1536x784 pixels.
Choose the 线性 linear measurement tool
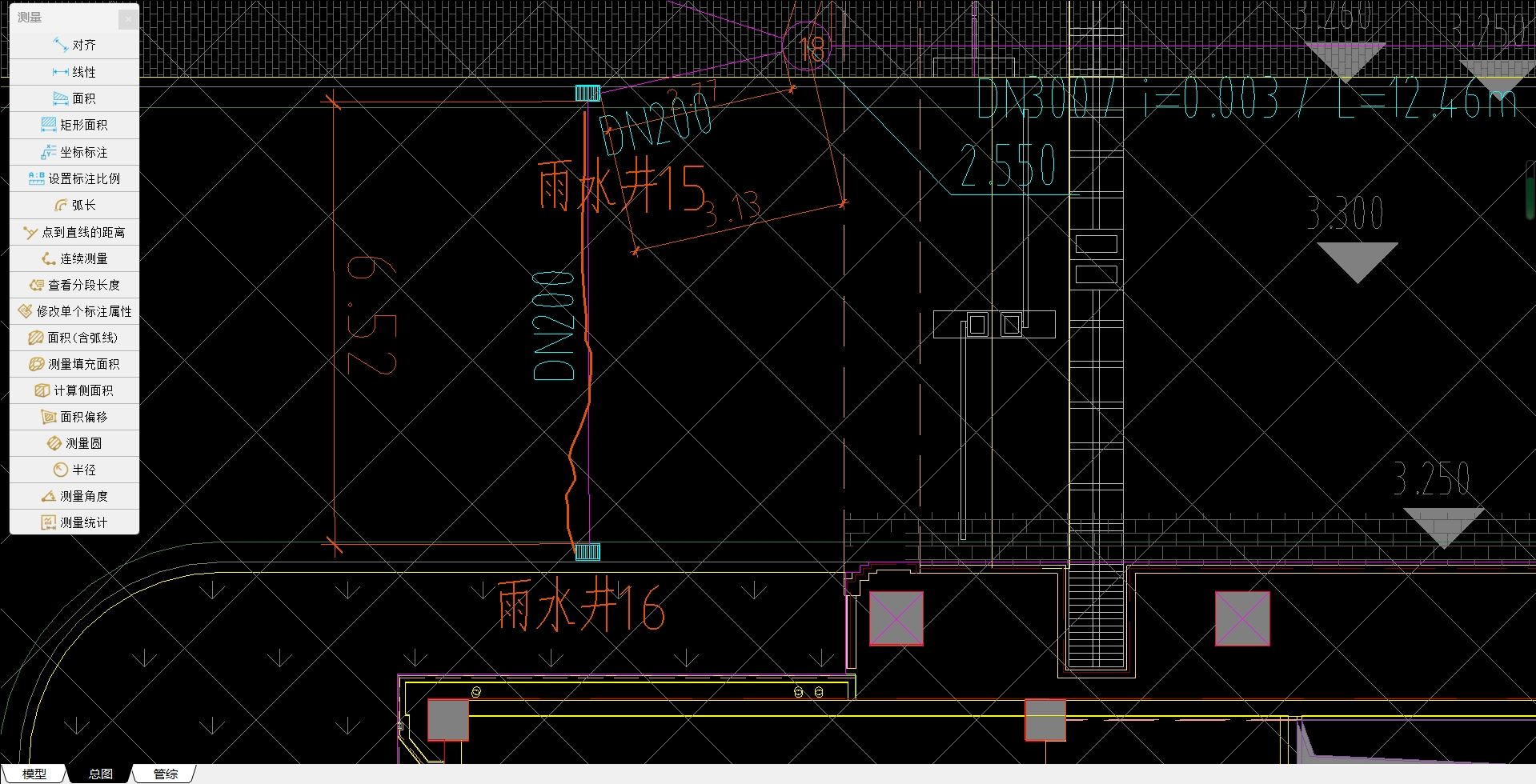point(74,72)
